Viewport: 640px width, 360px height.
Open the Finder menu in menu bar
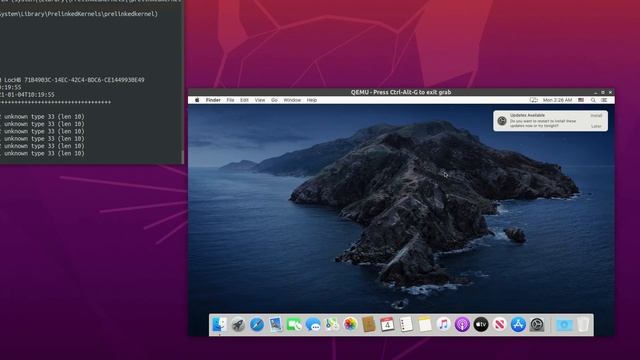213,100
